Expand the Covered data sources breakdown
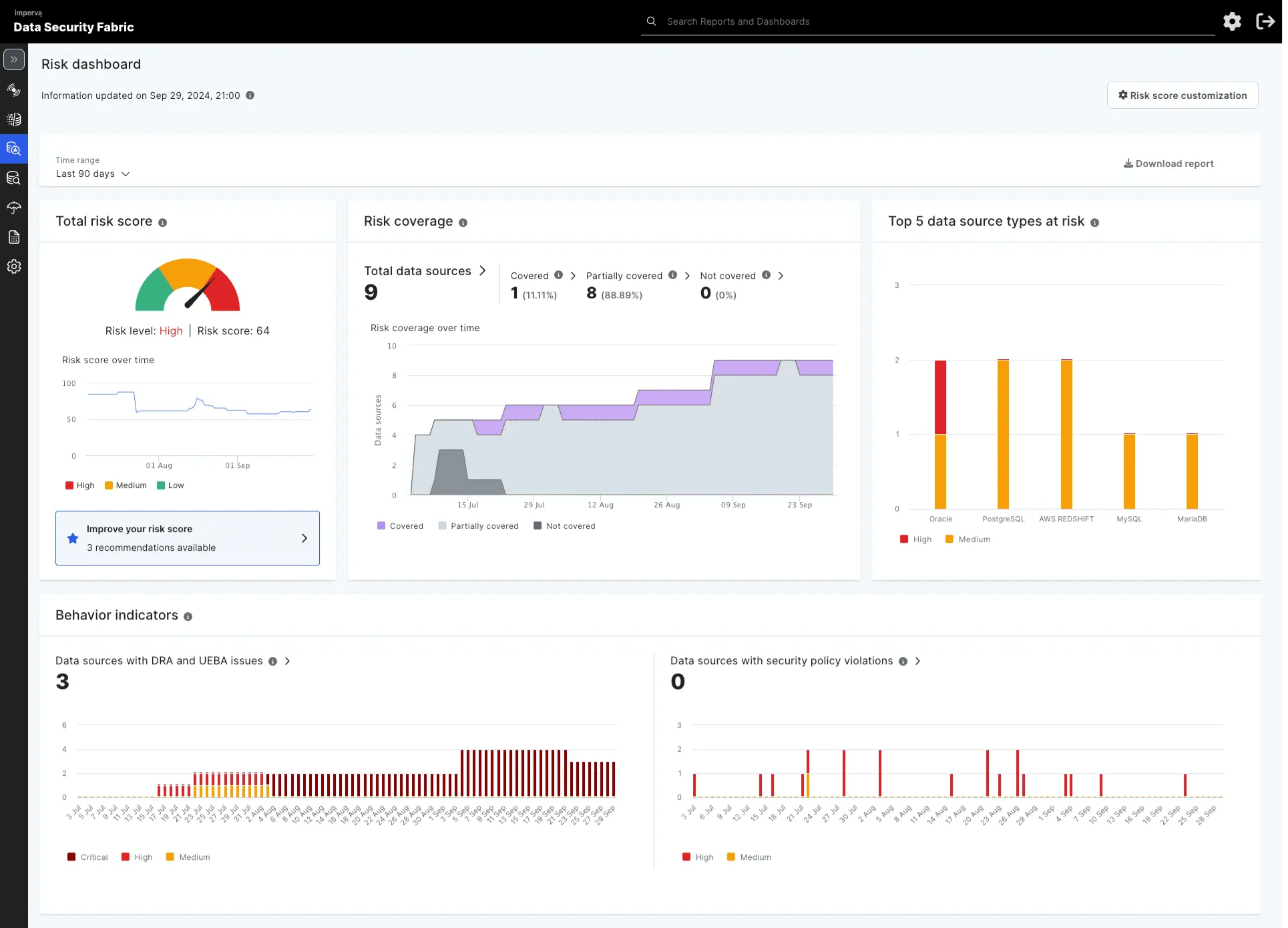Screen dimensions: 1288x928 click(572, 275)
